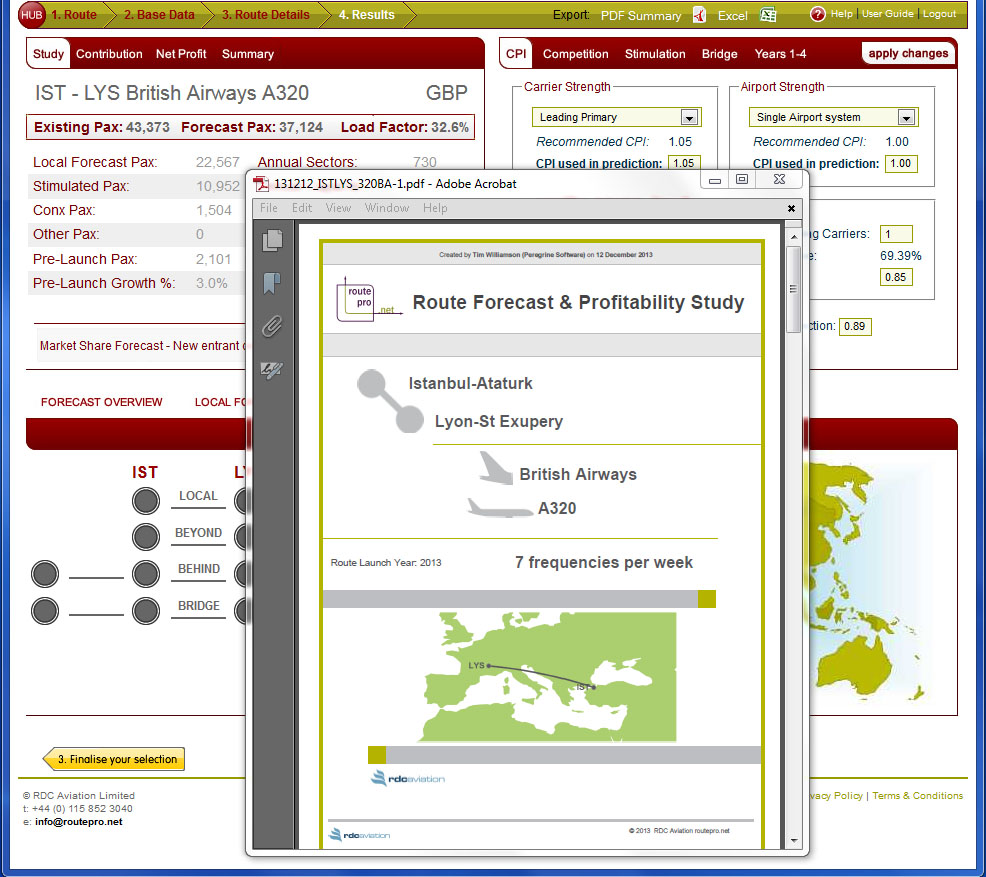
Task: Open the Edit menu in Acrobat
Action: click(302, 208)
